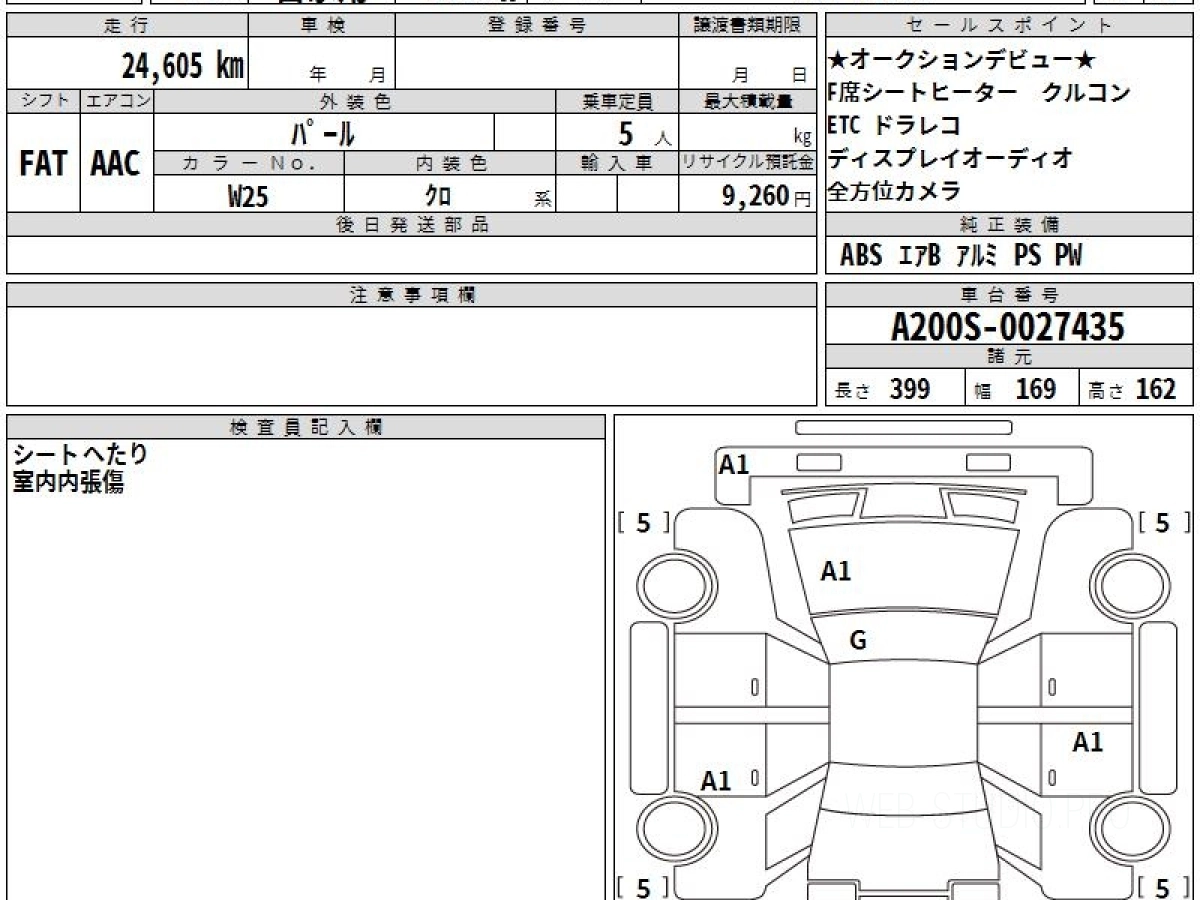1200x900 pixels.
Task: Click the 全方位カメラ line
Action: click(x=894, y=190)
